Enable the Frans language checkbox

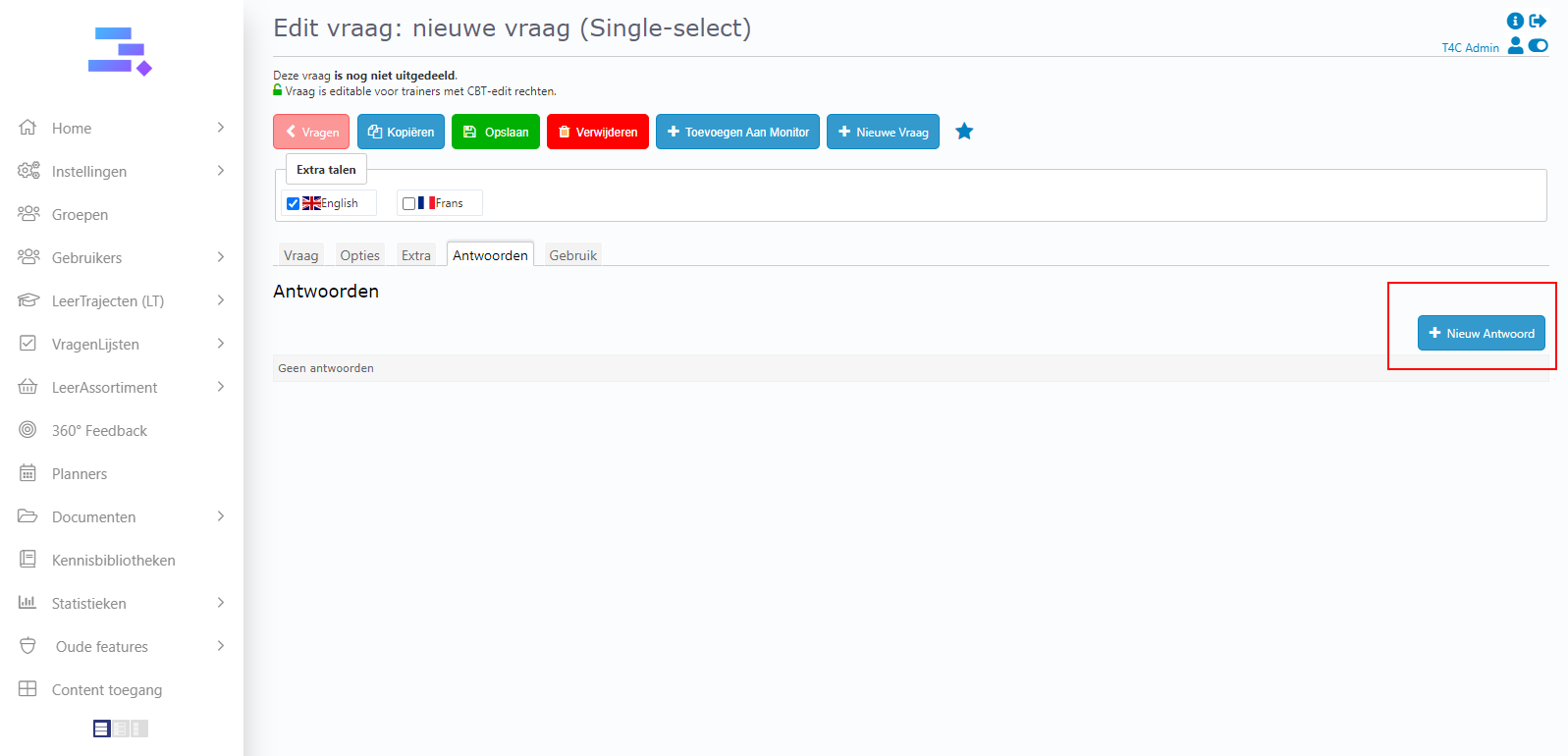coord(408,204)
